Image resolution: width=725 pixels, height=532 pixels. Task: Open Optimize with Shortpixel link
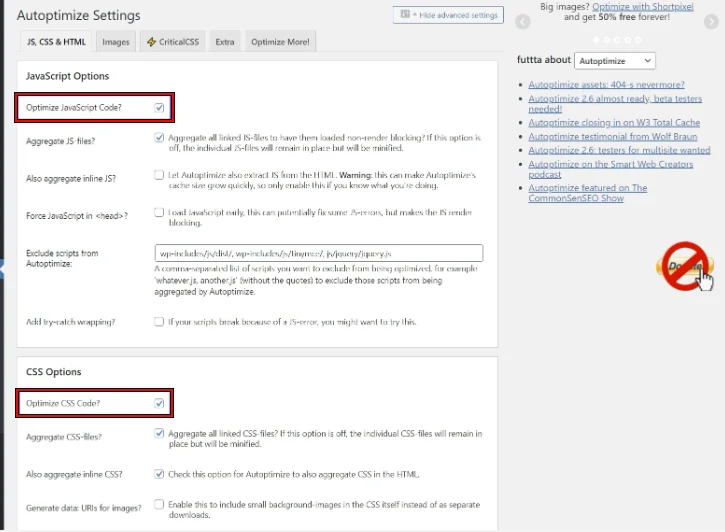643,6
